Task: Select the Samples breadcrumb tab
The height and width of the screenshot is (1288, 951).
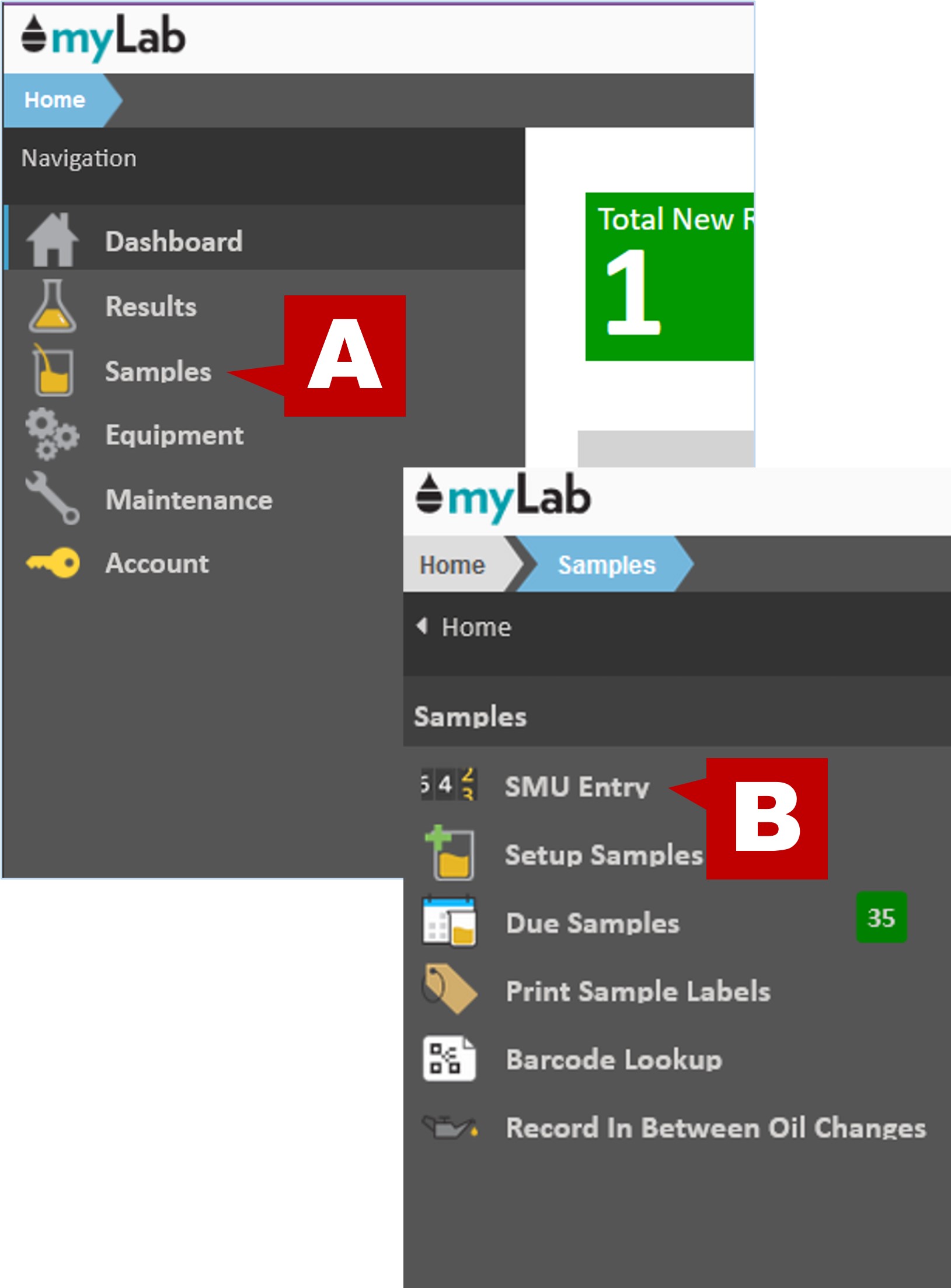Action: [606, 565]
